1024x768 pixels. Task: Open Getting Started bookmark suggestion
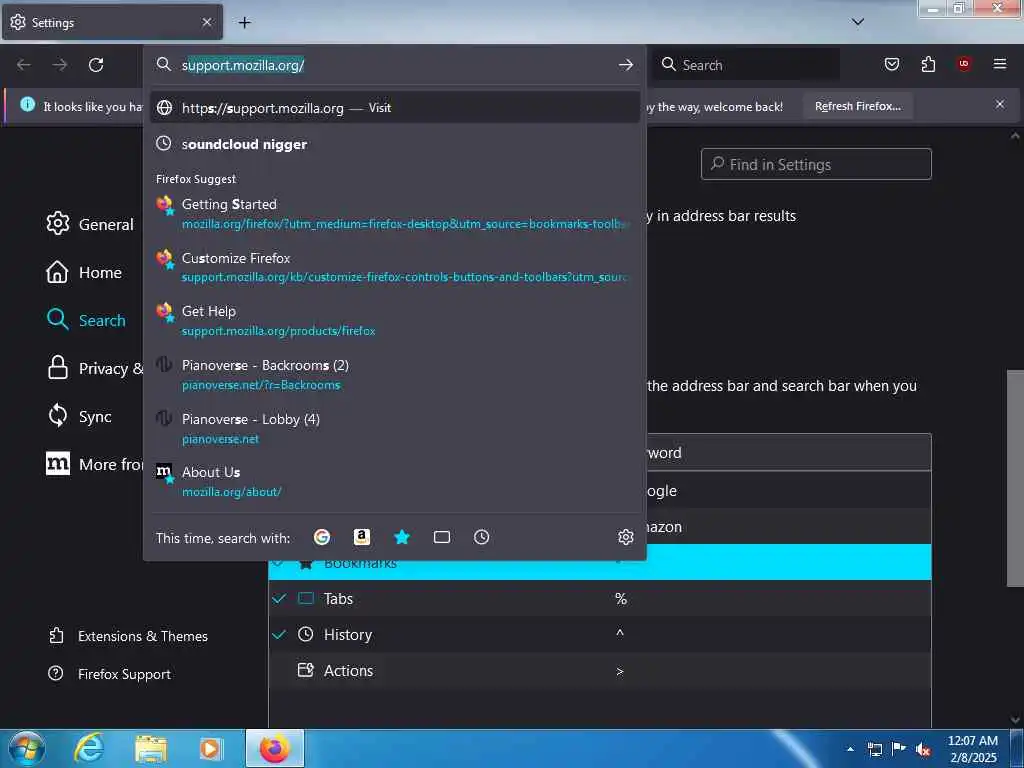tap(394, 214)
